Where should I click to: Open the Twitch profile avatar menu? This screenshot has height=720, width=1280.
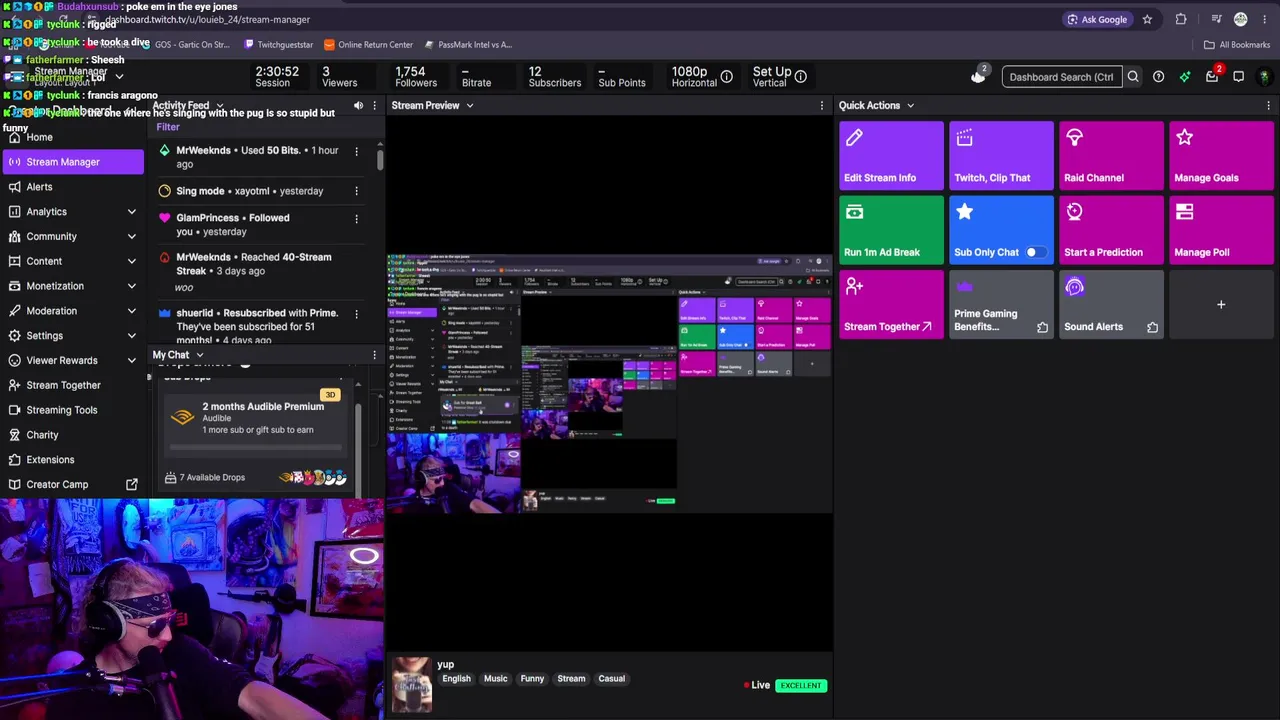[x=1264, y=77]
